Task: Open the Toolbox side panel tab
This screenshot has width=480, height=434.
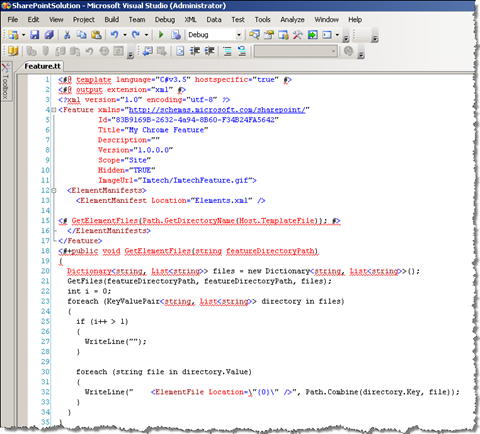Action: pos(6,82)
